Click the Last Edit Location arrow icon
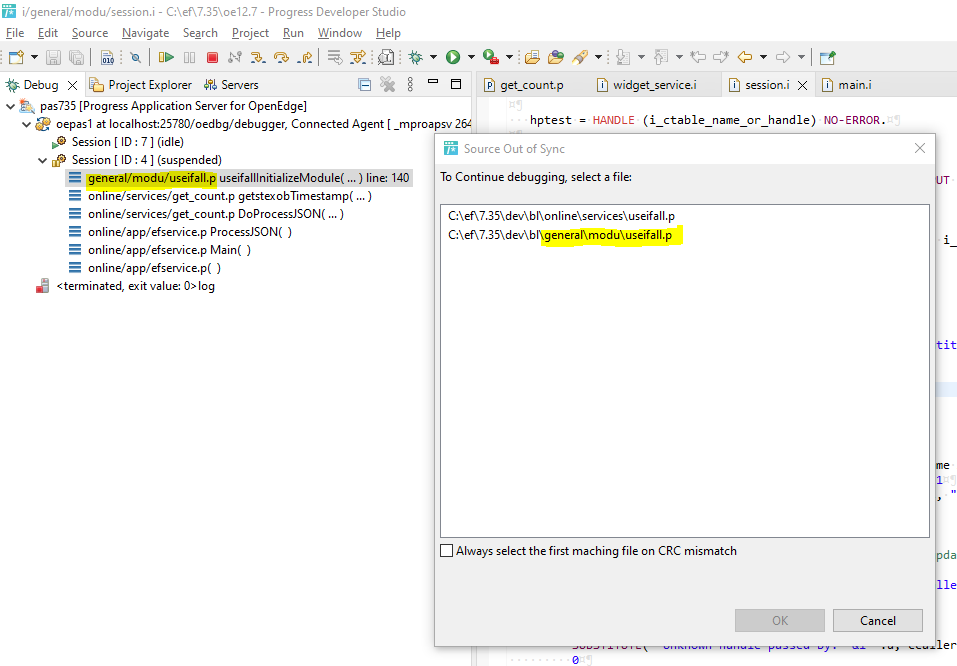The width and height of the screenshot is (957, 666). [698, 57]
